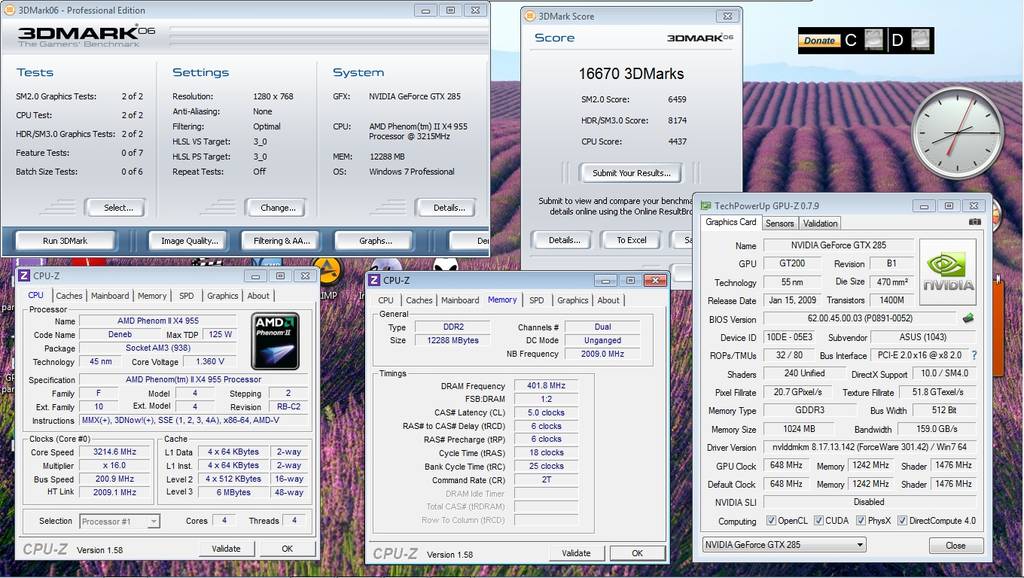Open the Validation tab in GPU-Z

click(x=820, y=223)
